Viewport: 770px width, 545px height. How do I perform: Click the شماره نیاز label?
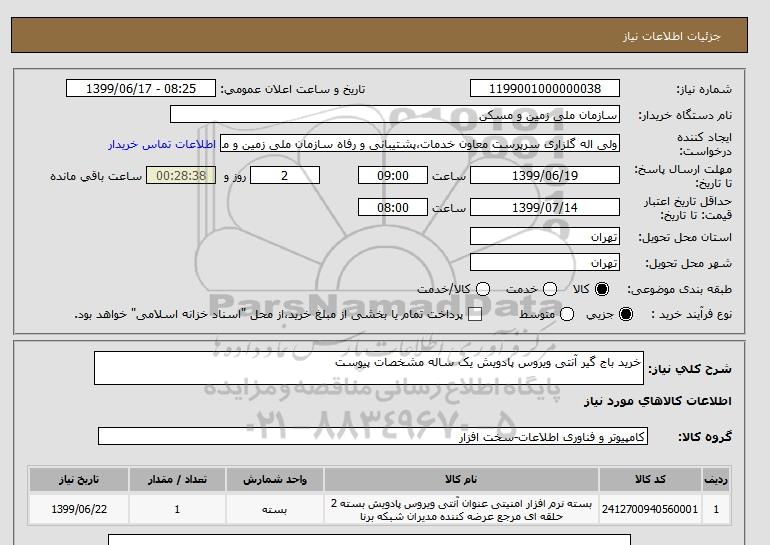(704, 89)
